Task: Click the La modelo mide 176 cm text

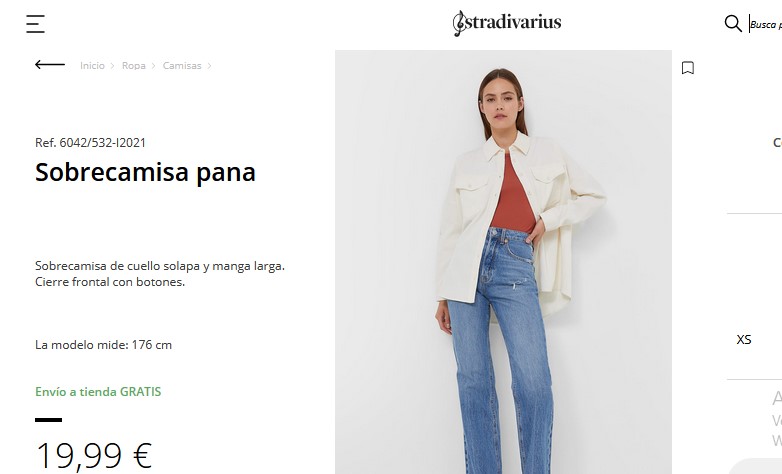Action: tap(103, 345)
